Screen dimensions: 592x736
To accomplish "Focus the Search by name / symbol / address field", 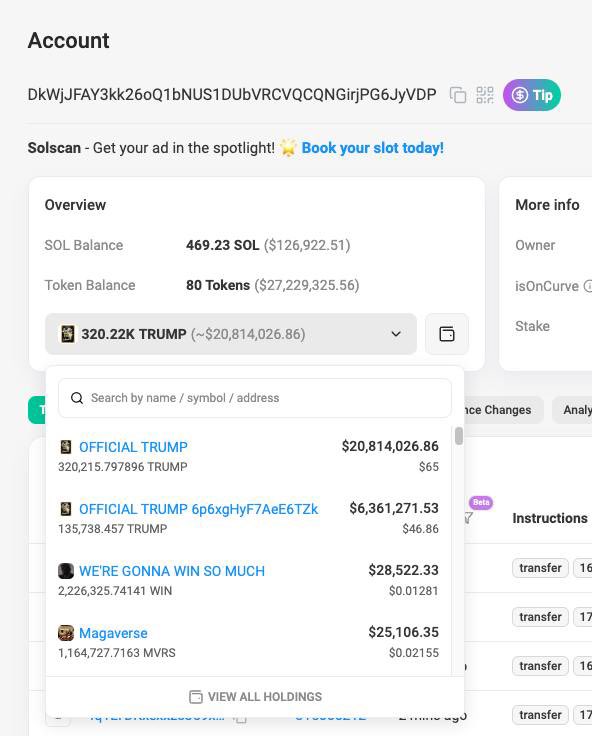I will pyautogui.click(x=255, y=398).
